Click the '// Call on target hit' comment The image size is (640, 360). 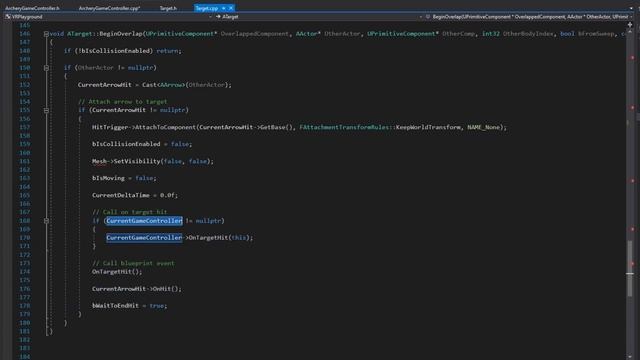[129, 212]
